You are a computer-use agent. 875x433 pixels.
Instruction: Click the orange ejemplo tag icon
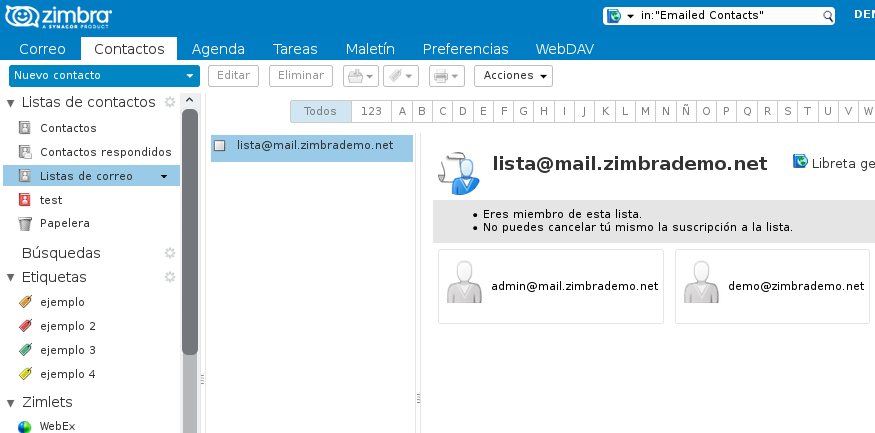[25, 302]
